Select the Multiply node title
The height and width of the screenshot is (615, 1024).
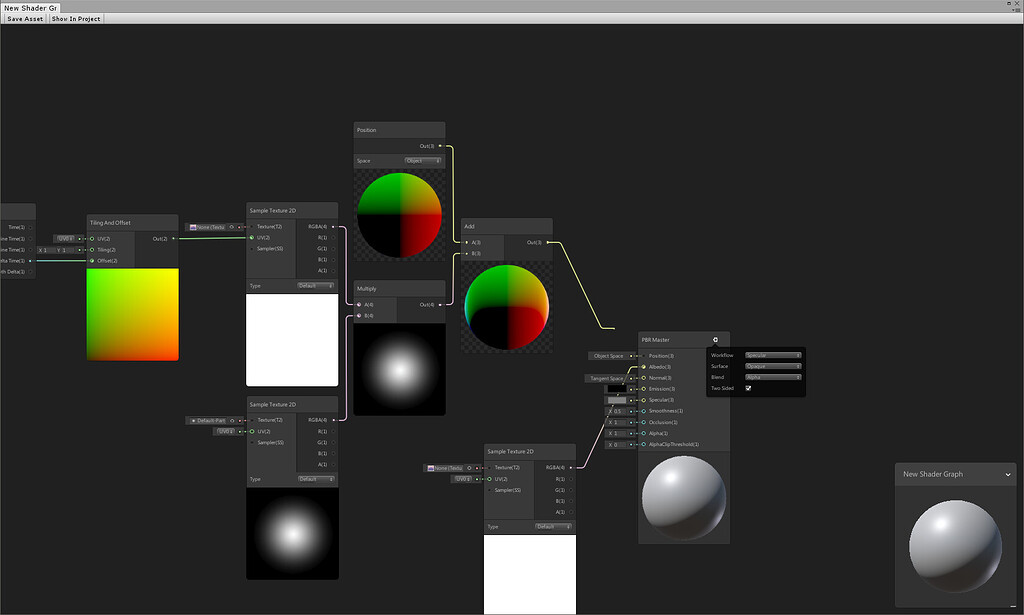tap(366, 289)
